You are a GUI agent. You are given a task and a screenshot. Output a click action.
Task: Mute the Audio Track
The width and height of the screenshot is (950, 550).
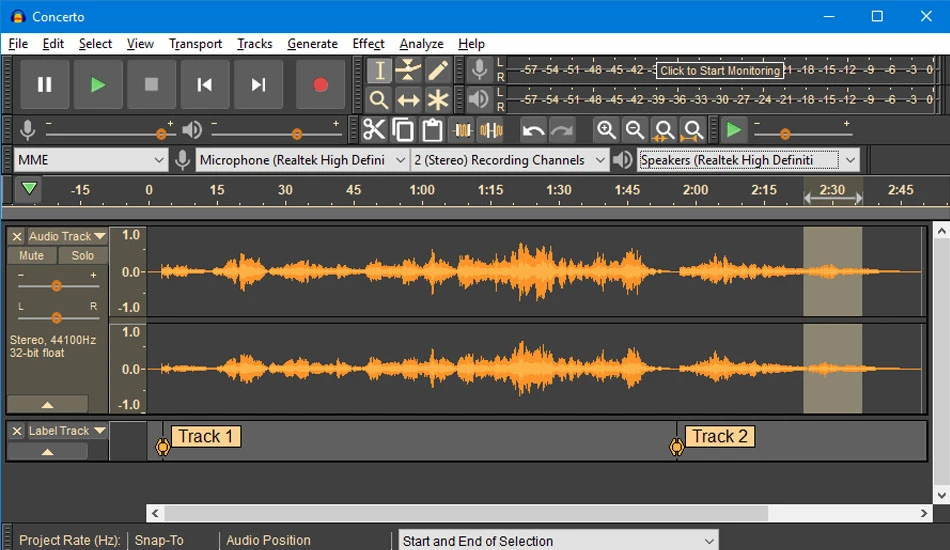point(32,256)
